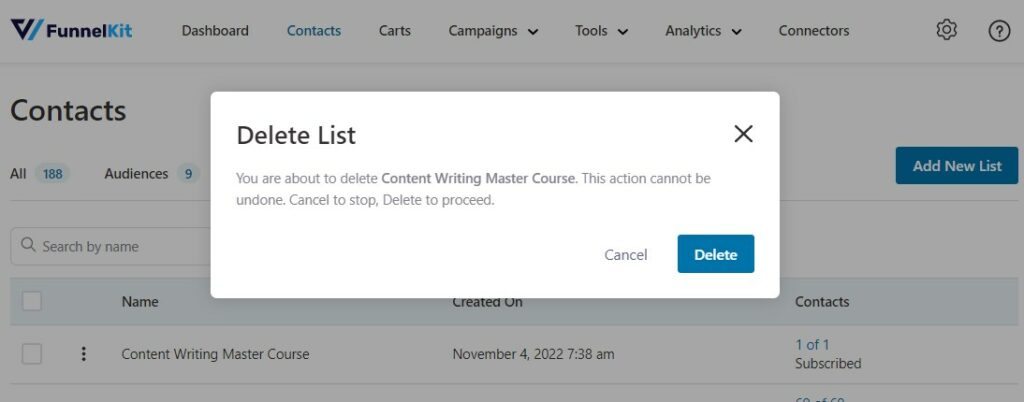The height and width of the screenshot is (402, 1024).
Task: Focus the Search by name field
Action: [110, 246]
